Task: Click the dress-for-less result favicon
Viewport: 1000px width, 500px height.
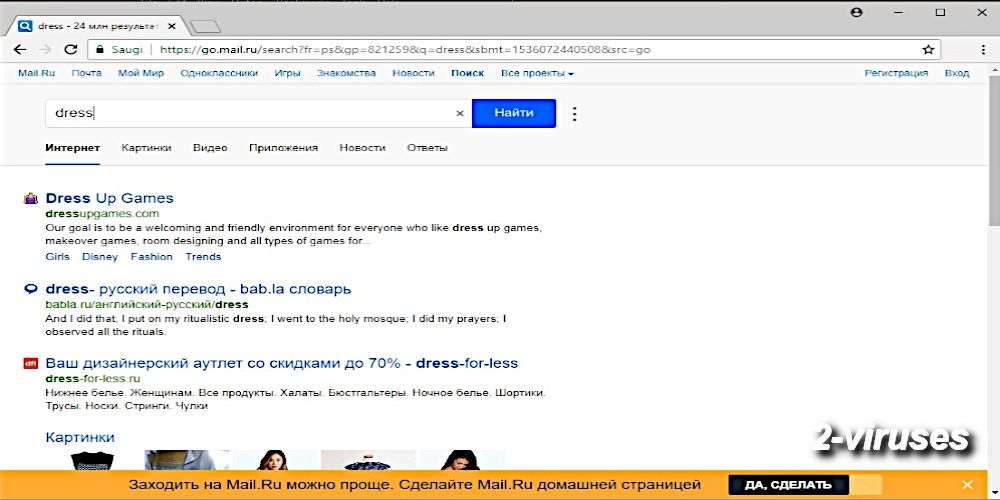Action: point(31,364)
